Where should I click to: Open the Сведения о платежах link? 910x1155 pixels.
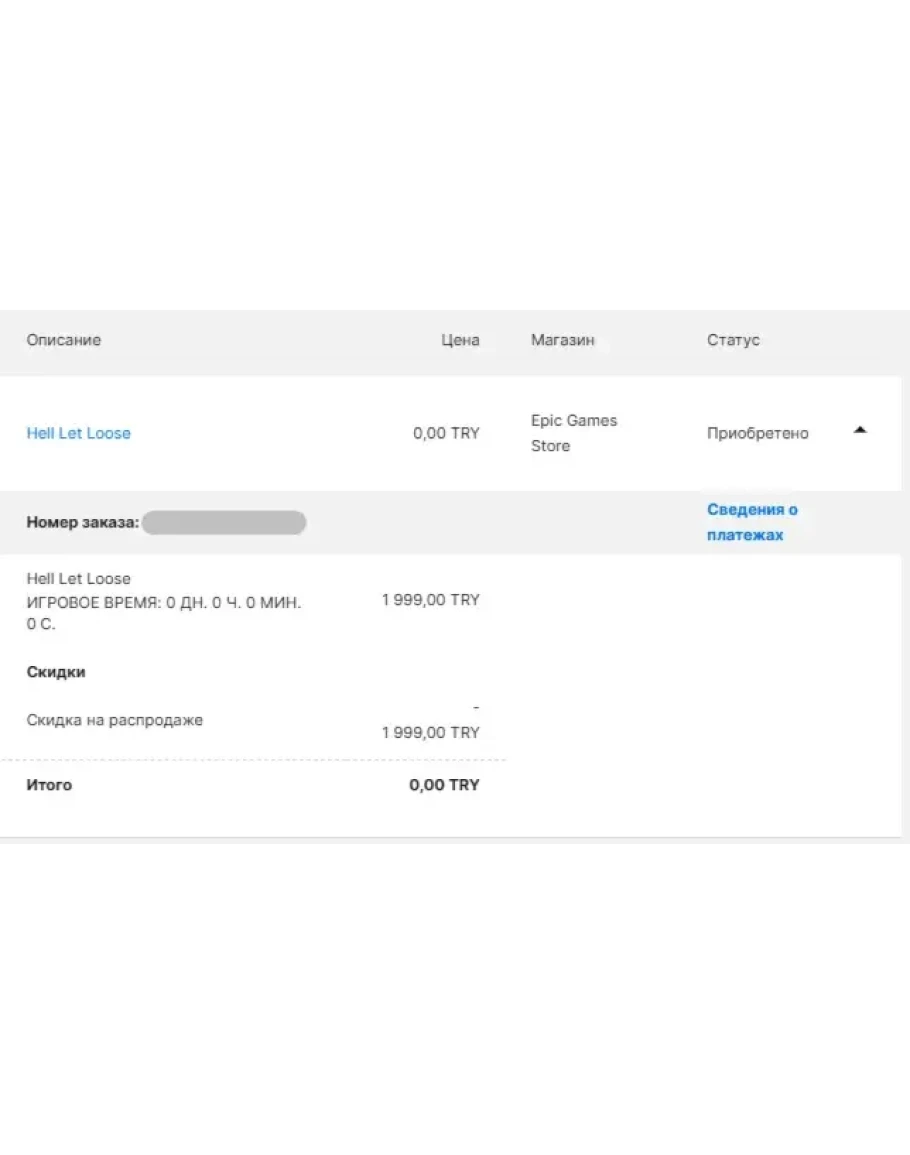coord(751,522)
